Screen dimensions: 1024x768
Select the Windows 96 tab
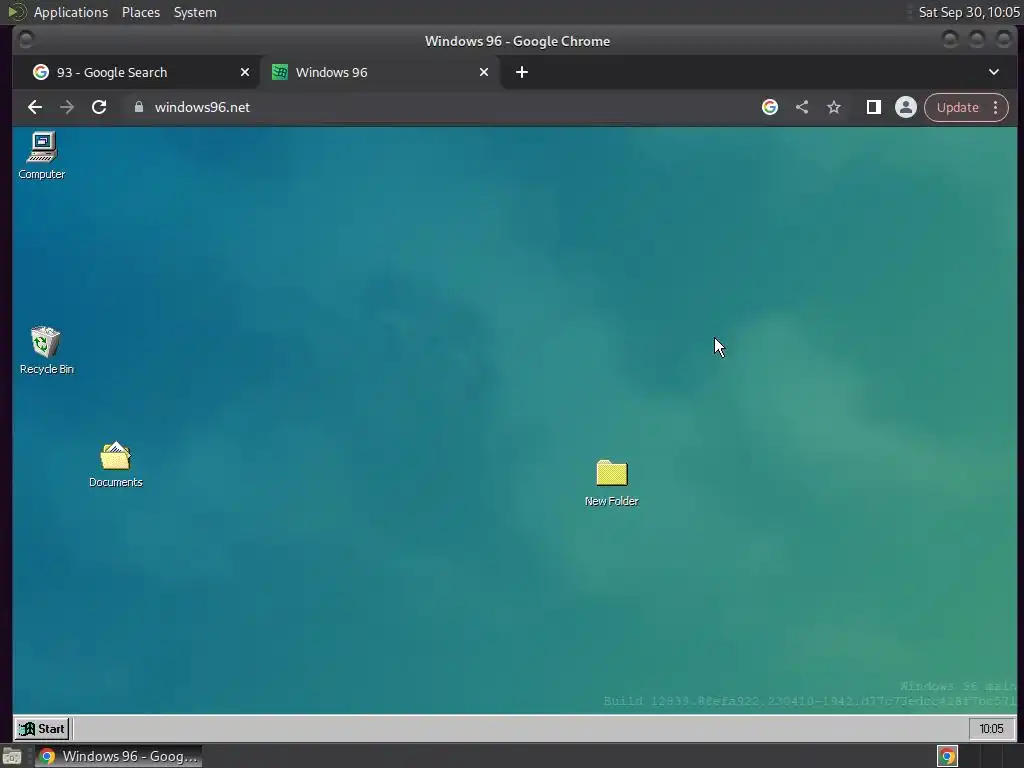(379, 72)
